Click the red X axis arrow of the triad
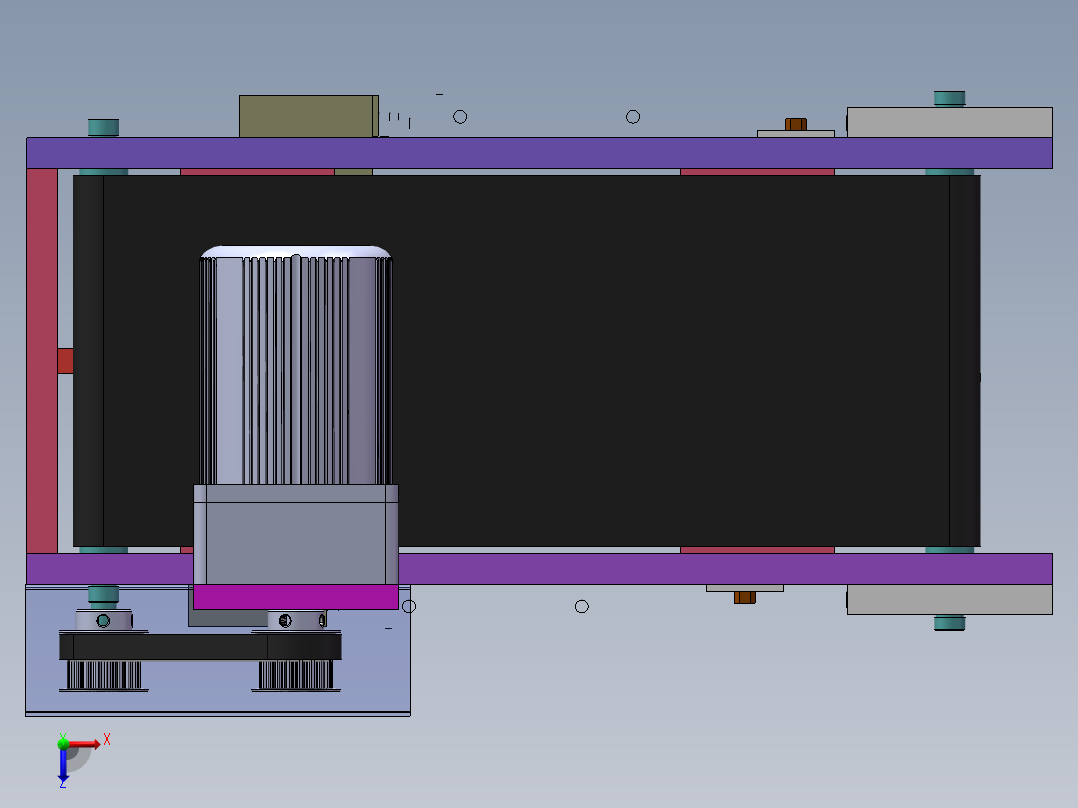Screen dimensions: 1078x808 pos(85,743)
